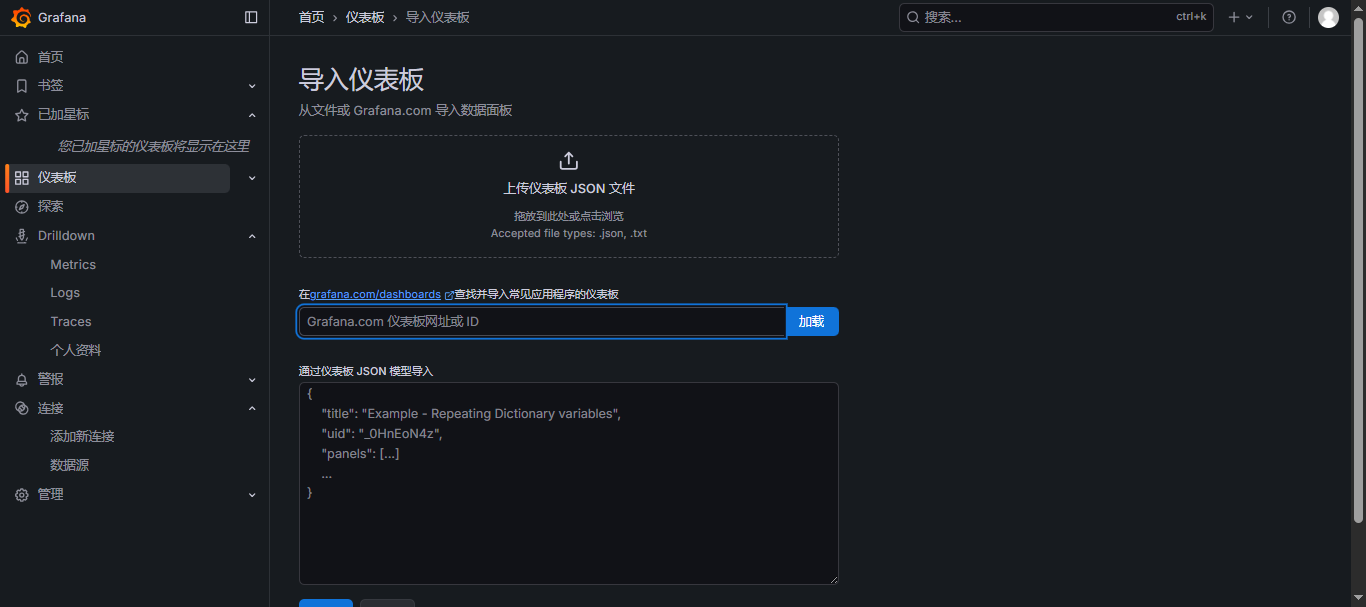
Task: Open Logs under Drilldown
Action: 65,293
